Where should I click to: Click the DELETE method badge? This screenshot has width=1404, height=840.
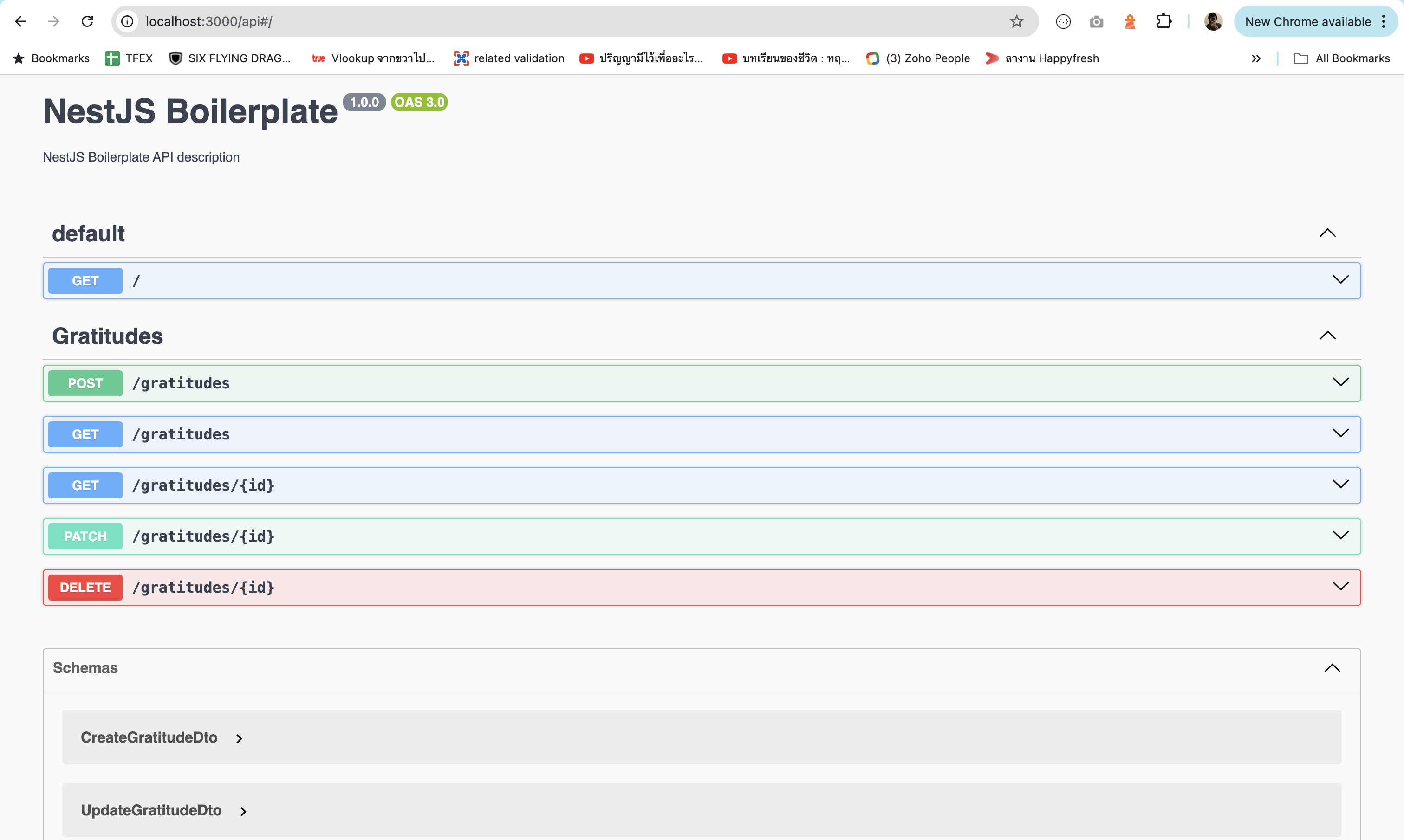click(85, 588)
